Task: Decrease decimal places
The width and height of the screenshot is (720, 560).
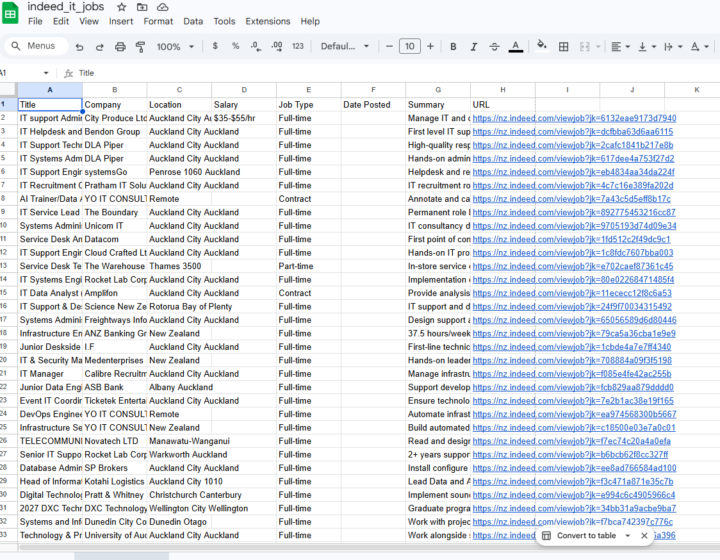Action: (256, 46)
